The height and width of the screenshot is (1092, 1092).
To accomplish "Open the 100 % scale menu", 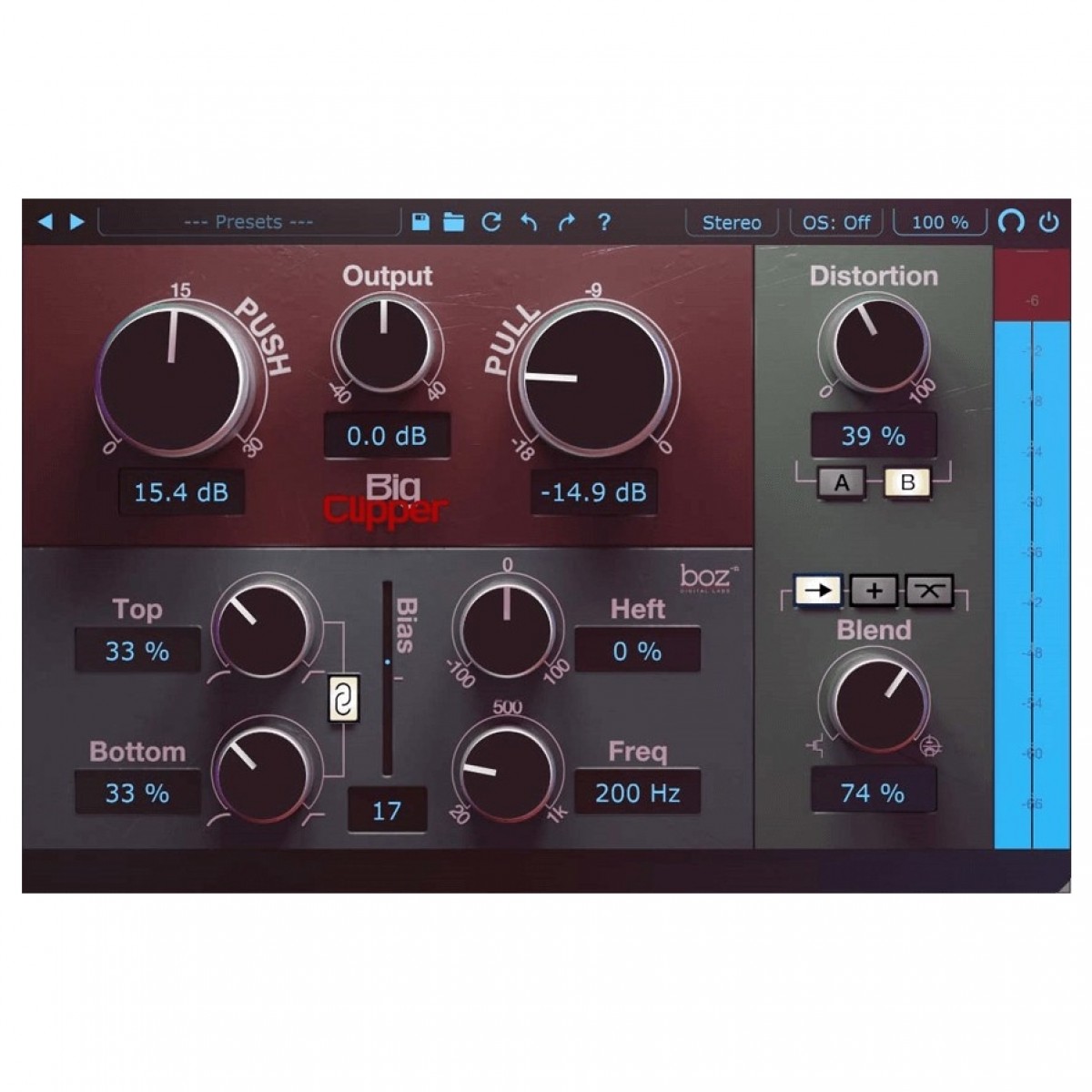I will (940, 222).
